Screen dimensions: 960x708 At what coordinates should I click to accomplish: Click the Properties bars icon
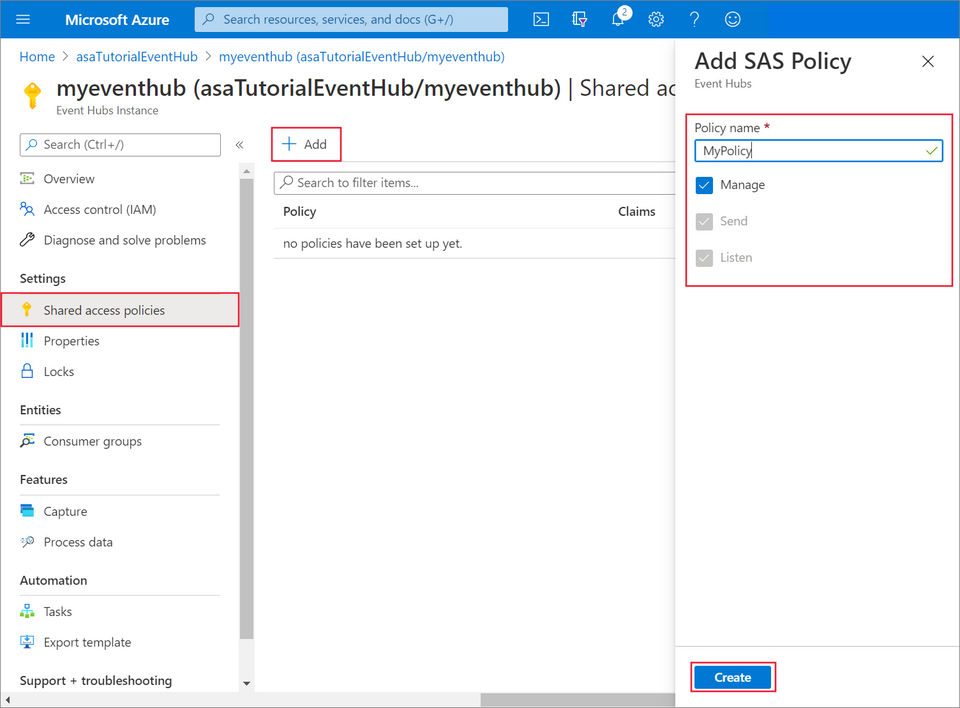tap(27, 341)
